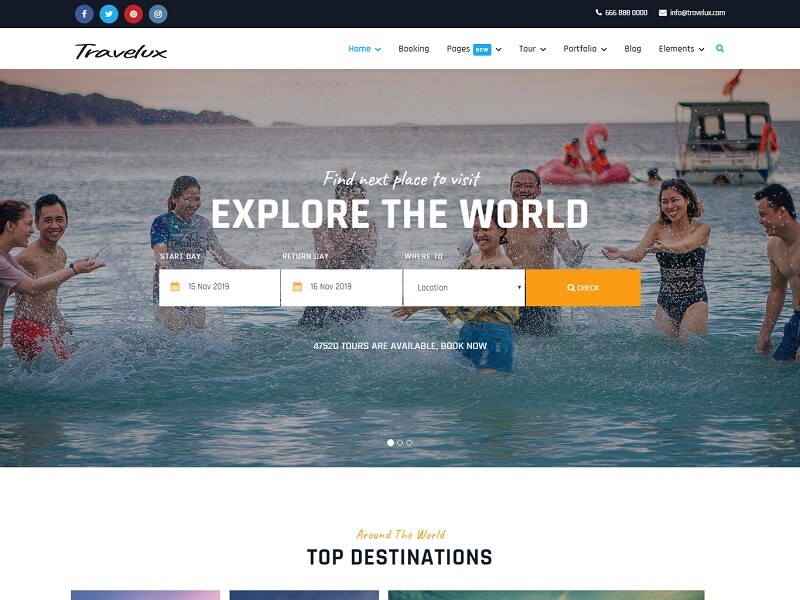Expand the Home menu chevron

[x=378, y=49]
